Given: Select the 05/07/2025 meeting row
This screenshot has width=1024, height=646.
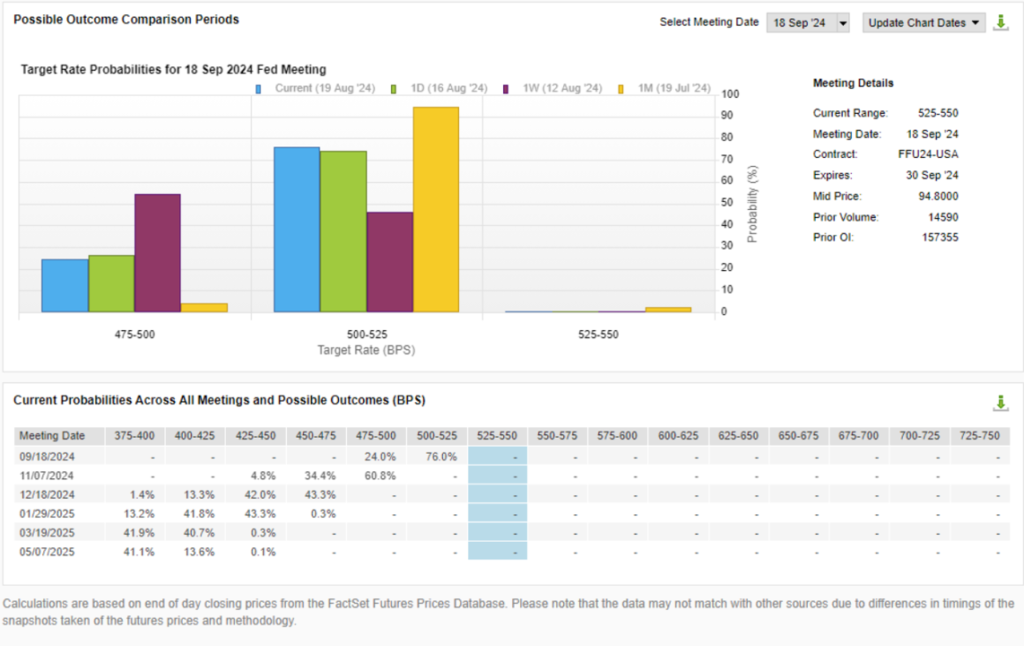Looking at the screenshot, I should tap(512, 551).
